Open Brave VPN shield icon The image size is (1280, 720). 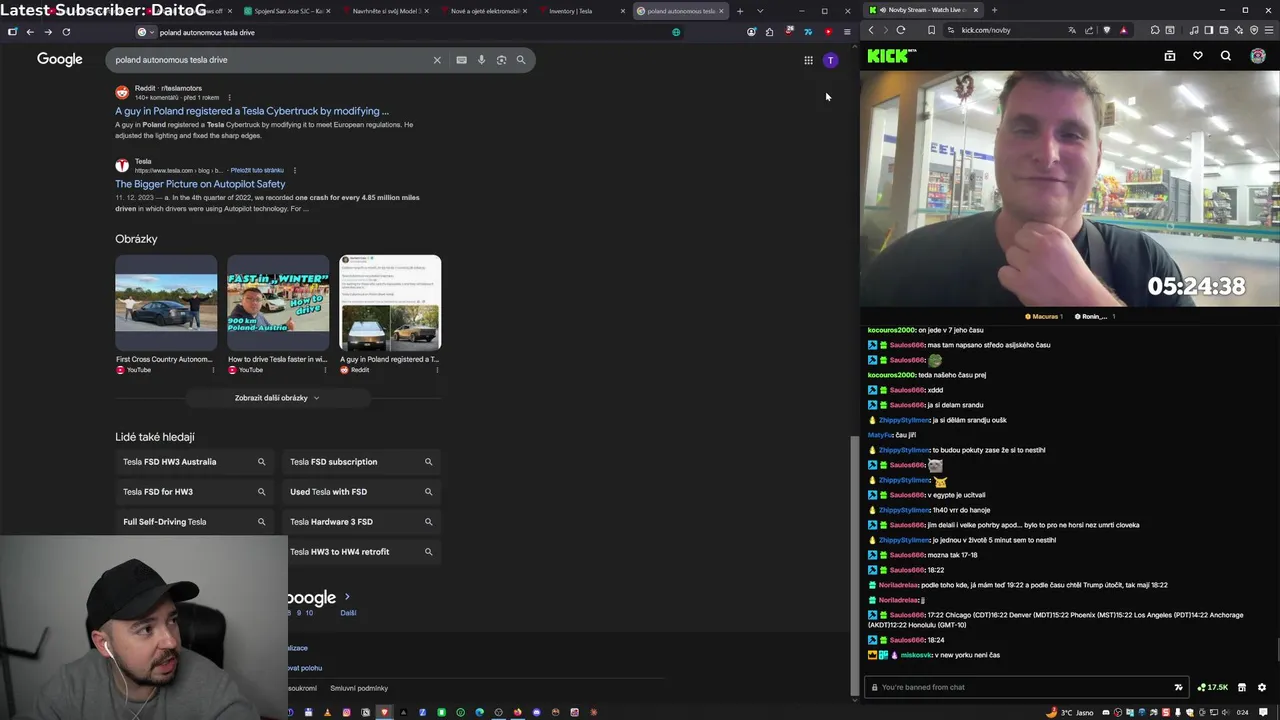point(1254,30)
